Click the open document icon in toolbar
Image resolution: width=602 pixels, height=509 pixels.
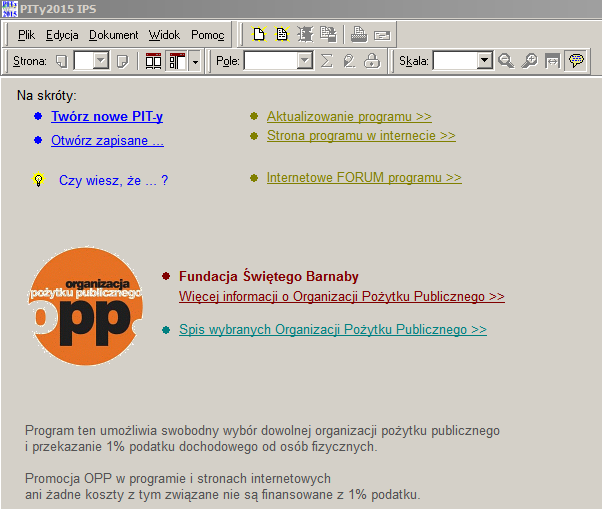click(x=282, y=35)
